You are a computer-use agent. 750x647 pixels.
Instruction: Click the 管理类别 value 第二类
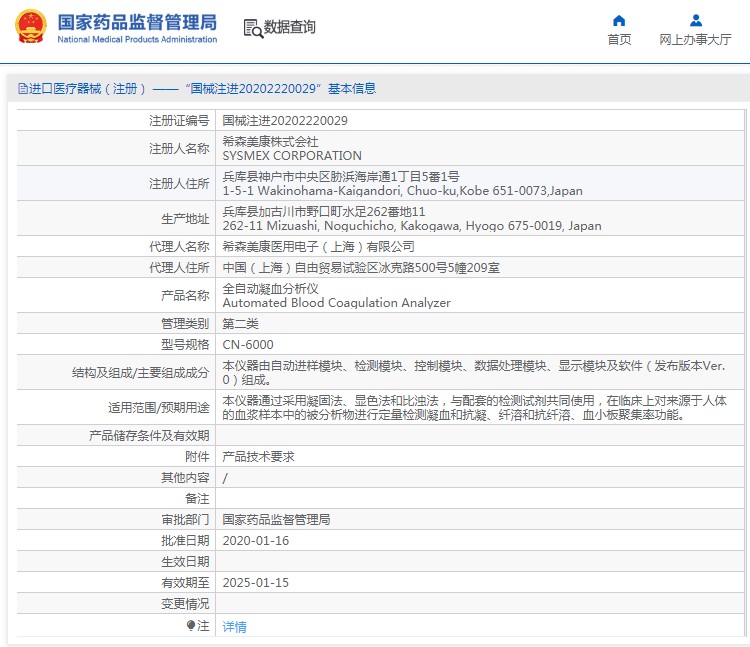(240, 323)
